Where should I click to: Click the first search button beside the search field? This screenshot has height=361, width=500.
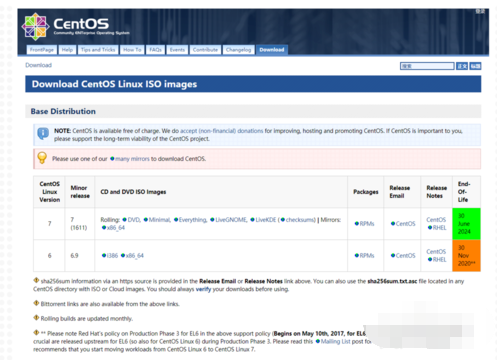point(462,66)
